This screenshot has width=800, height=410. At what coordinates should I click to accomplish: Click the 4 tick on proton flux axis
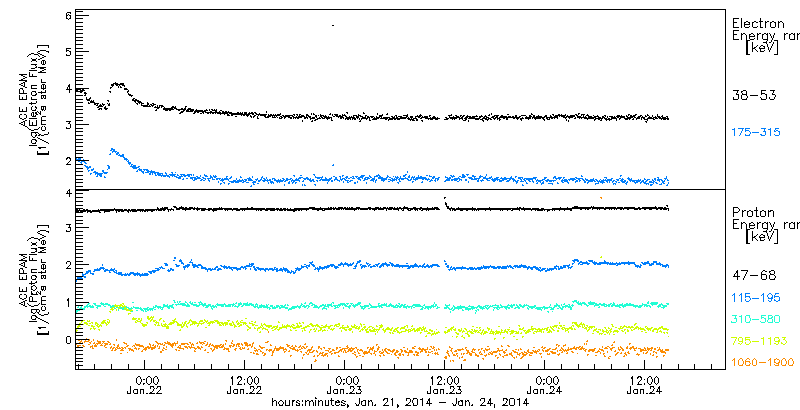coord(66,193)
